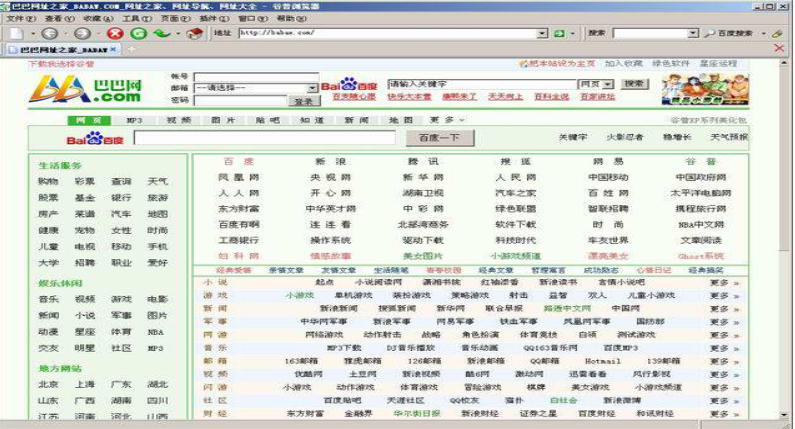Viewport: 795px width, 429px height.
Task: Open the 查看 menu
Action: (59, 18)
